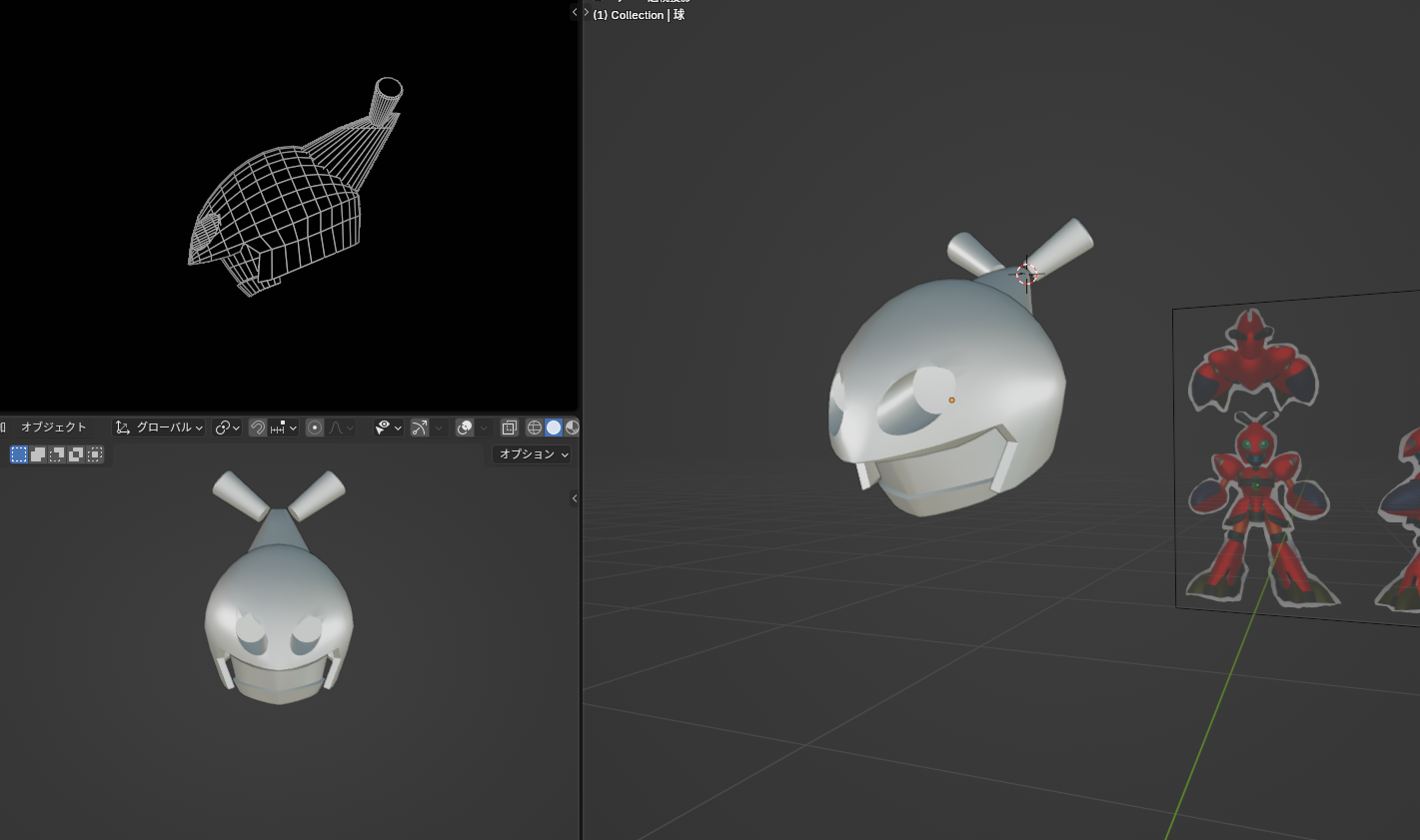1420x840 pixels.
Task: Toggle snapping magnet icon
Action: [258, 427]
